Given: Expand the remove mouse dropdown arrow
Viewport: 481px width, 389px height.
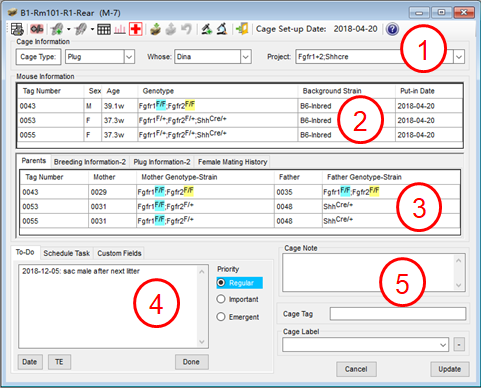Looking at the screenshot, I should click(x=92, y=29).
